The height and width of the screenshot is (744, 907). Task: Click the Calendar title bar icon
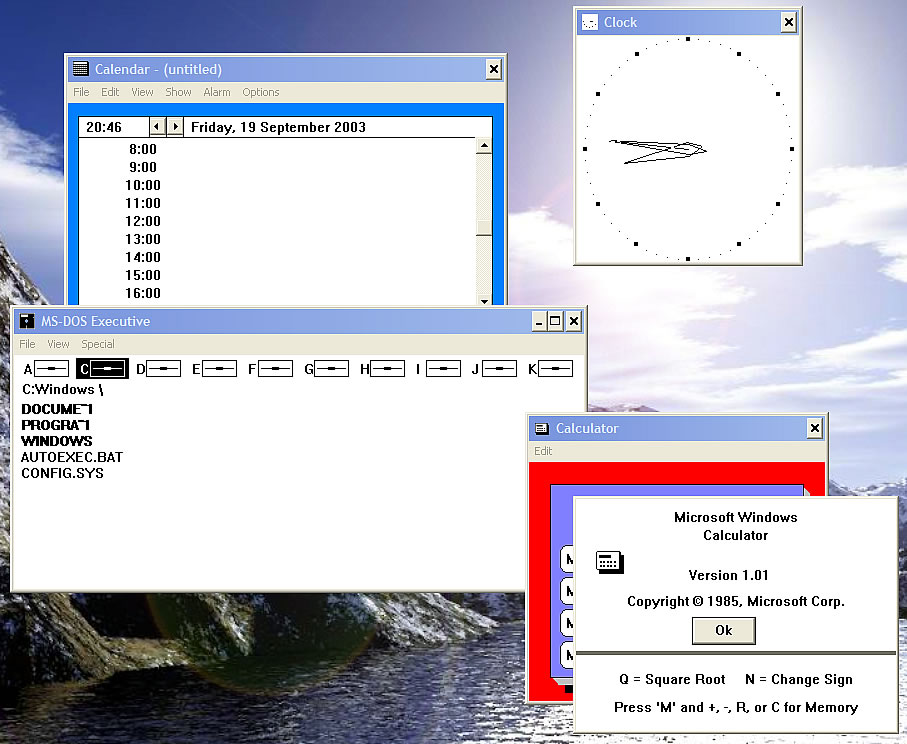pos(81,69)
